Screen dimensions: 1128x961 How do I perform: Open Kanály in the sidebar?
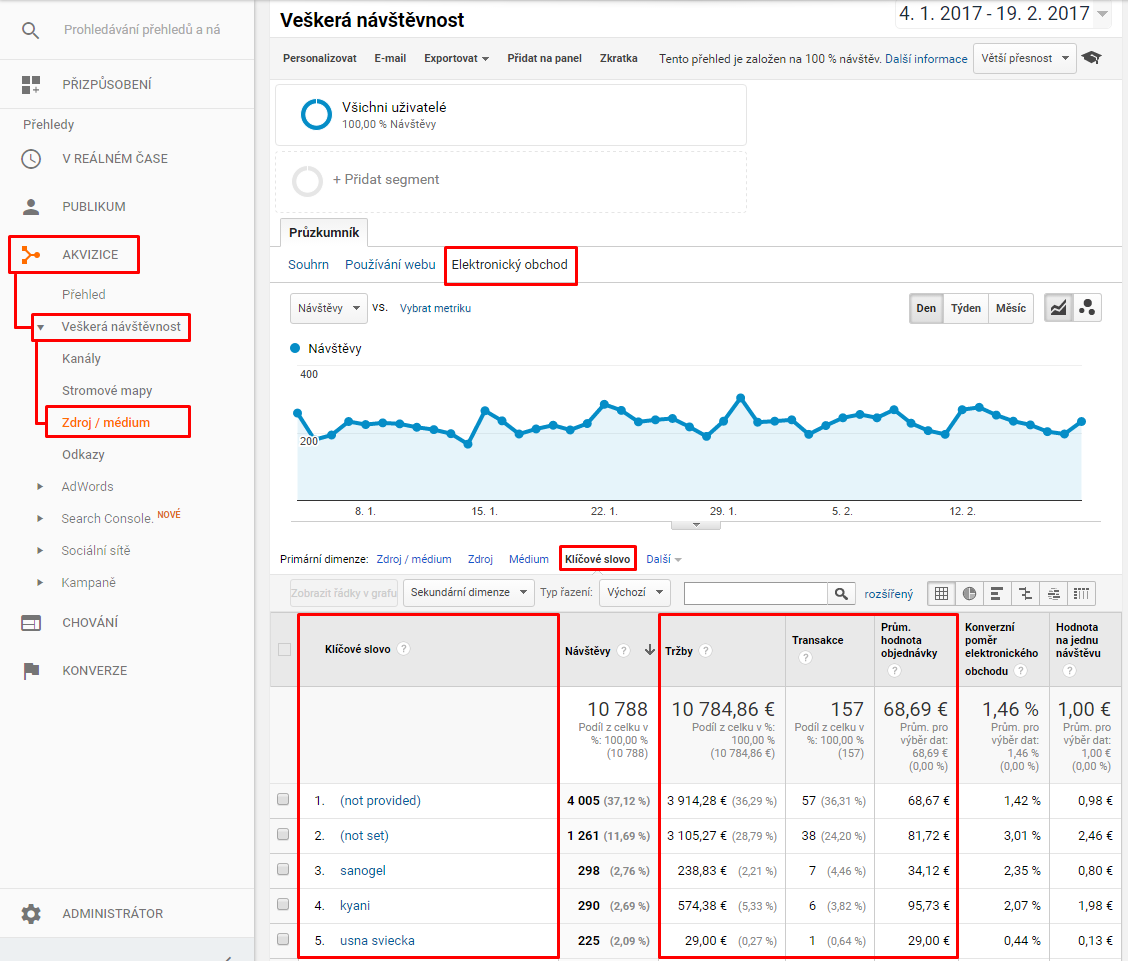81,358
